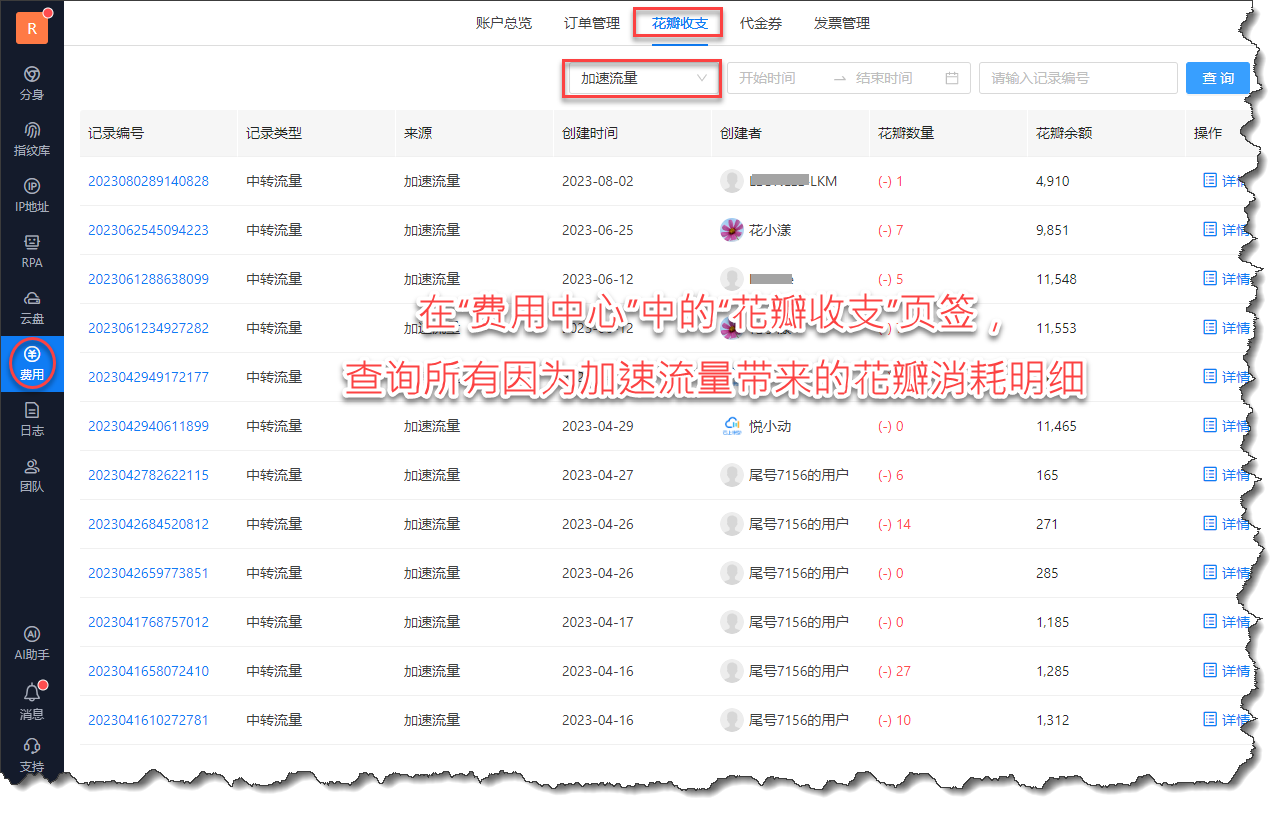Viewport: 1285px width, 814px height.
Task: Click the blue 查询 search button
Action: coord(1218,78)
